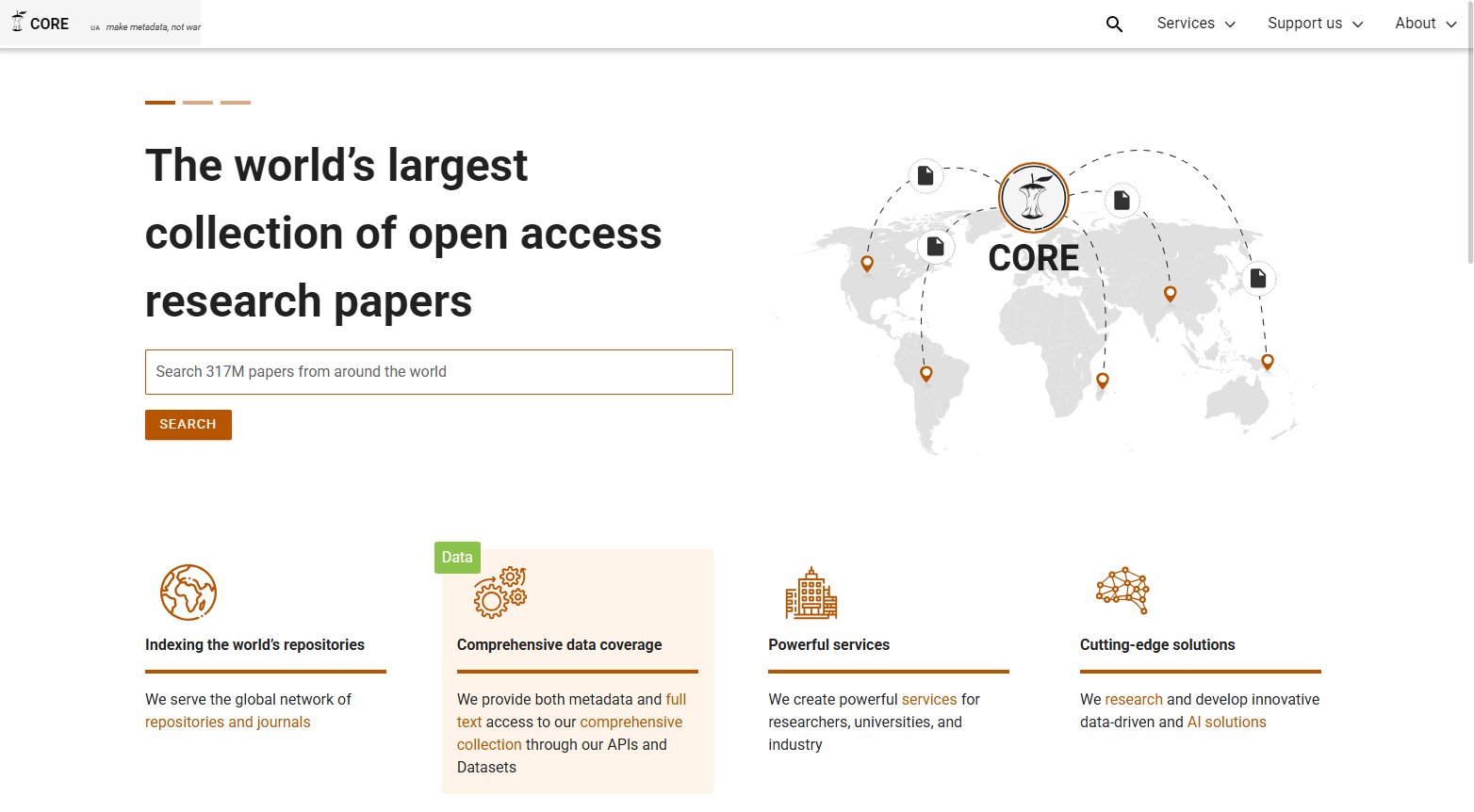Follow the 'research' link
The height and width of the screenshot is (812, 1474).
point(1134,700)
